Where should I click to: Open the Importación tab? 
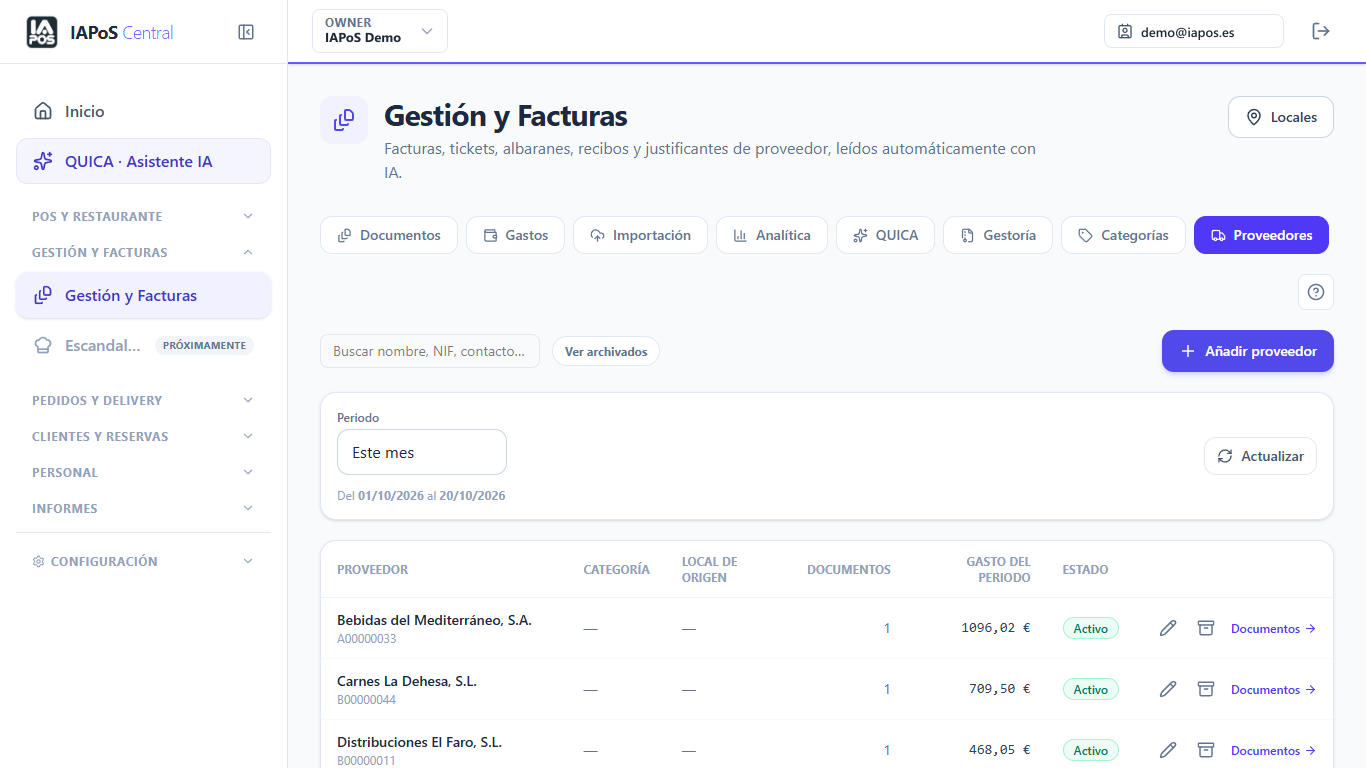click(640, 235)
